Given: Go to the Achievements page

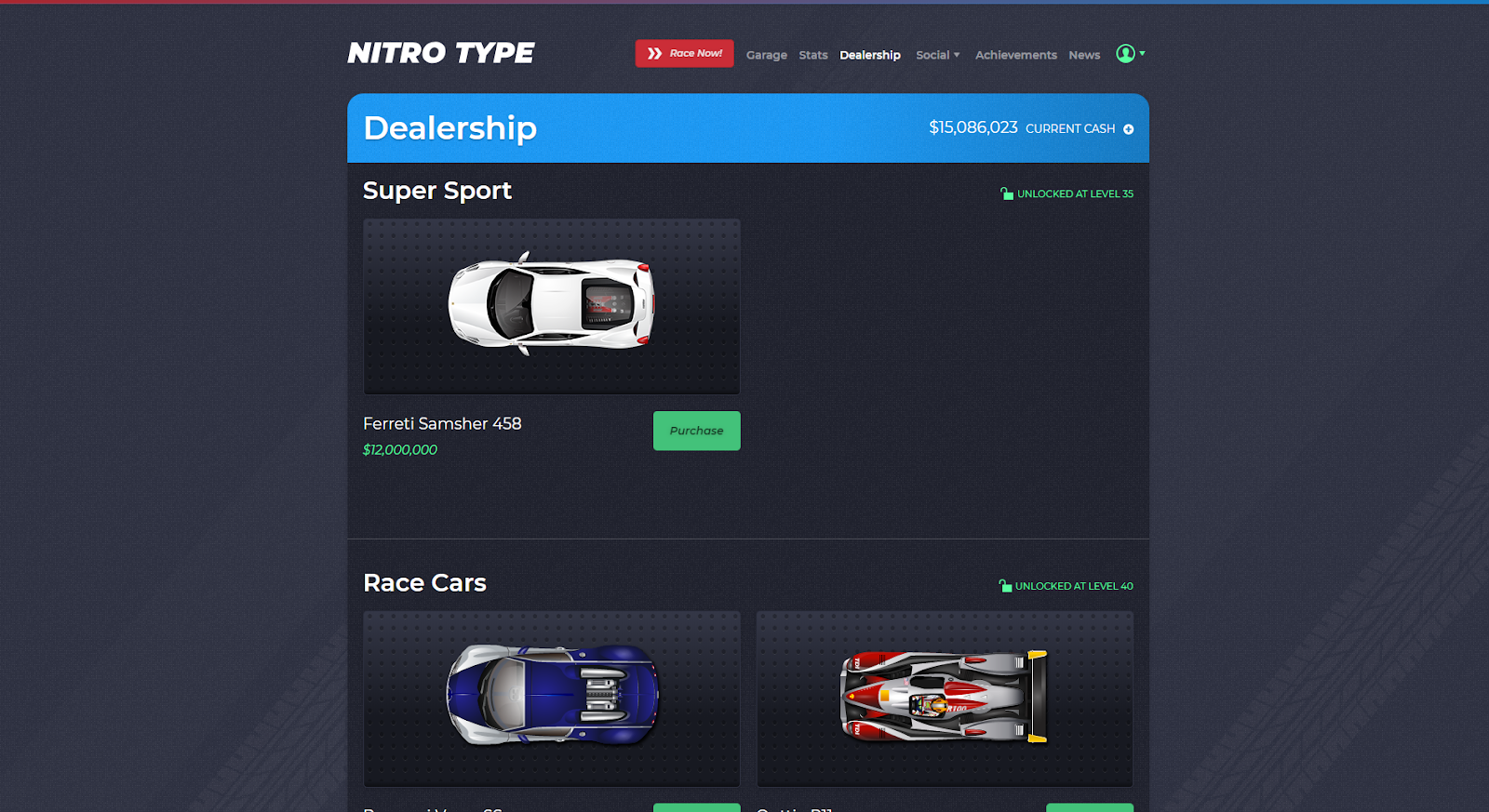Looking at the screenshot, I should coord(1015,55).
